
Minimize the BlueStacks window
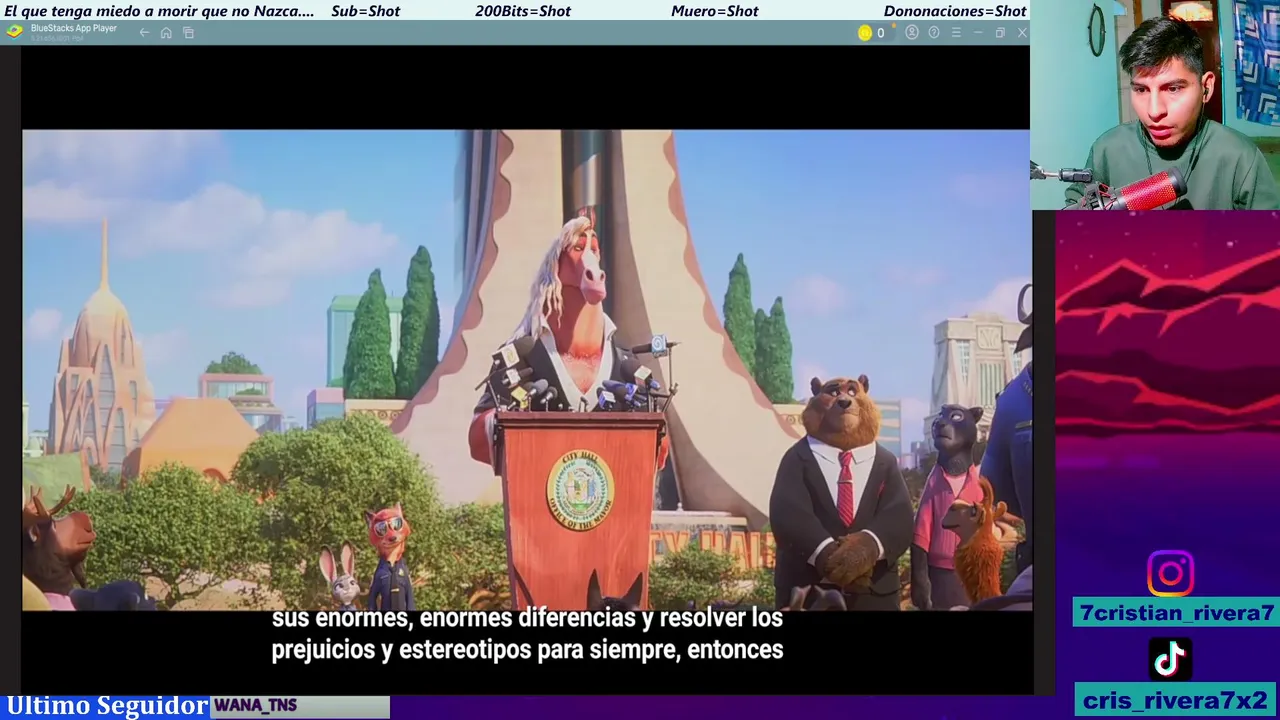tap(978, 33)
